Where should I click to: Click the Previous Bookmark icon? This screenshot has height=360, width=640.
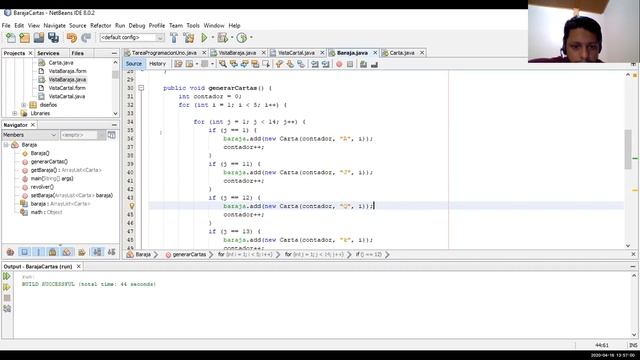point(279,64)
